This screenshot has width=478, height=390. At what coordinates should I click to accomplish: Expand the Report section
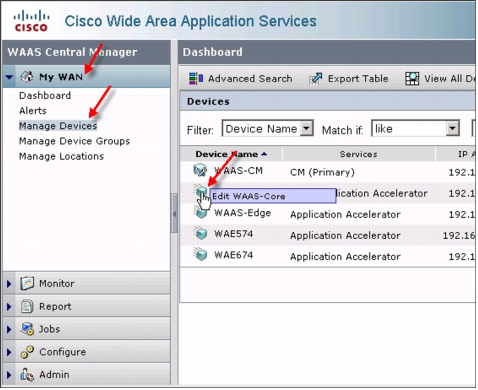click(9, 306)
